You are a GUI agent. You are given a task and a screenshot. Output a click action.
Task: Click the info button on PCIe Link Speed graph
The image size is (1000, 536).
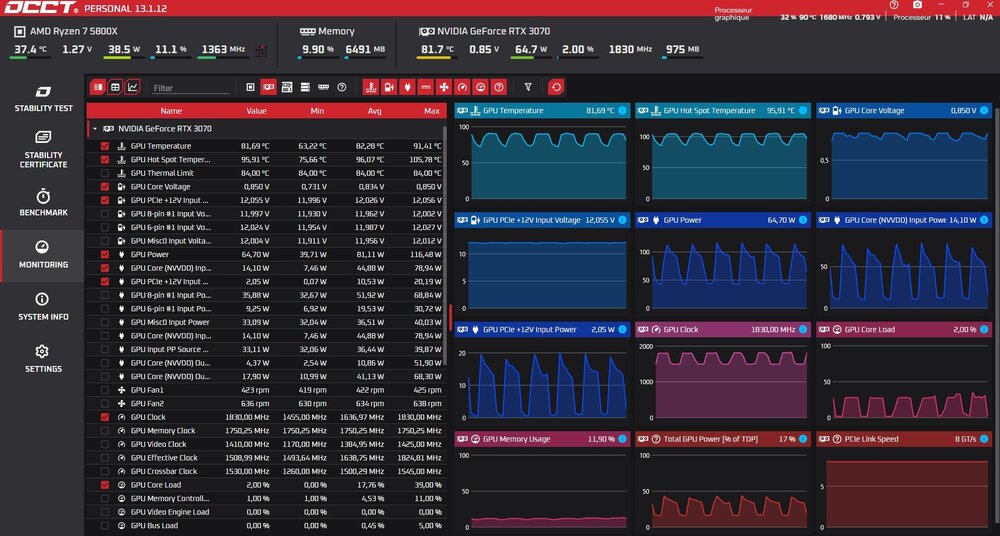point(984,439)
